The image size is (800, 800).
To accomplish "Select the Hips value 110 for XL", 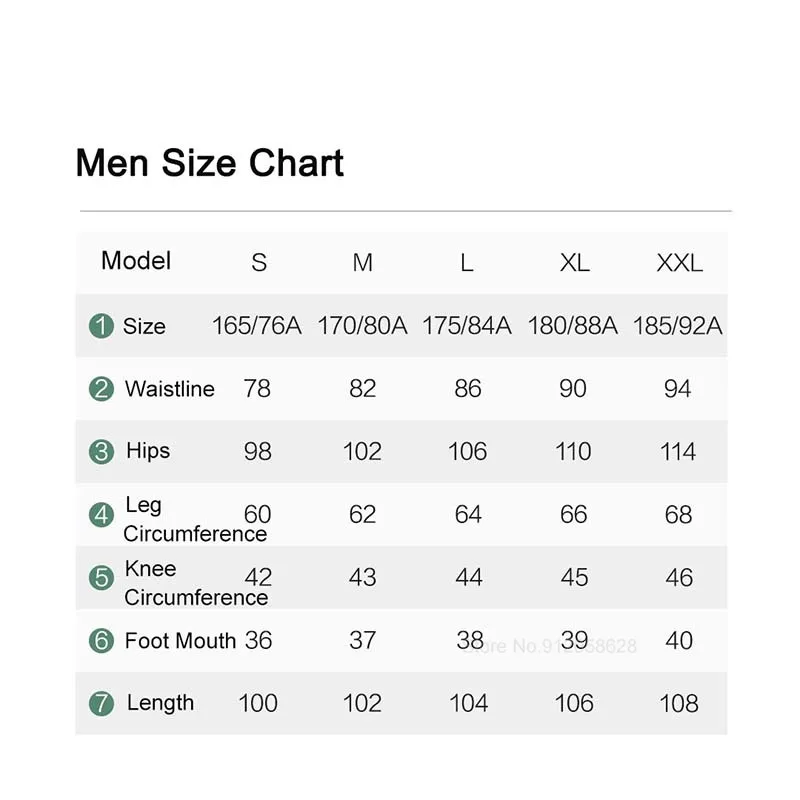I will 573,452.
